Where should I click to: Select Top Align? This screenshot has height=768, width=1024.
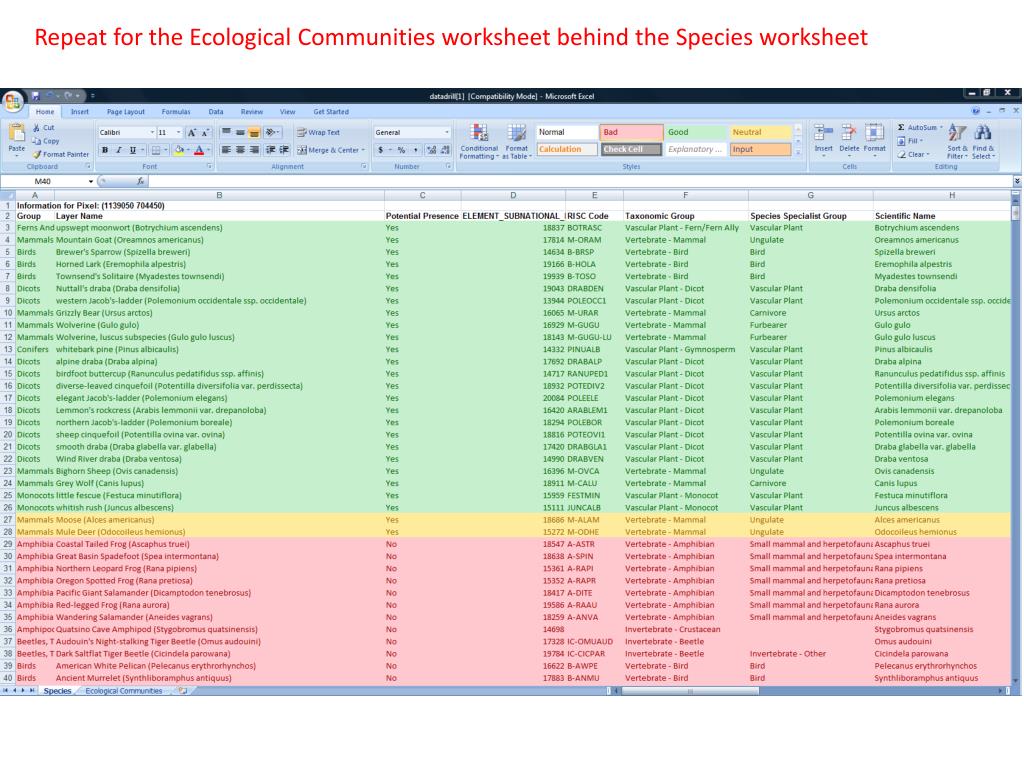(226, 133)
